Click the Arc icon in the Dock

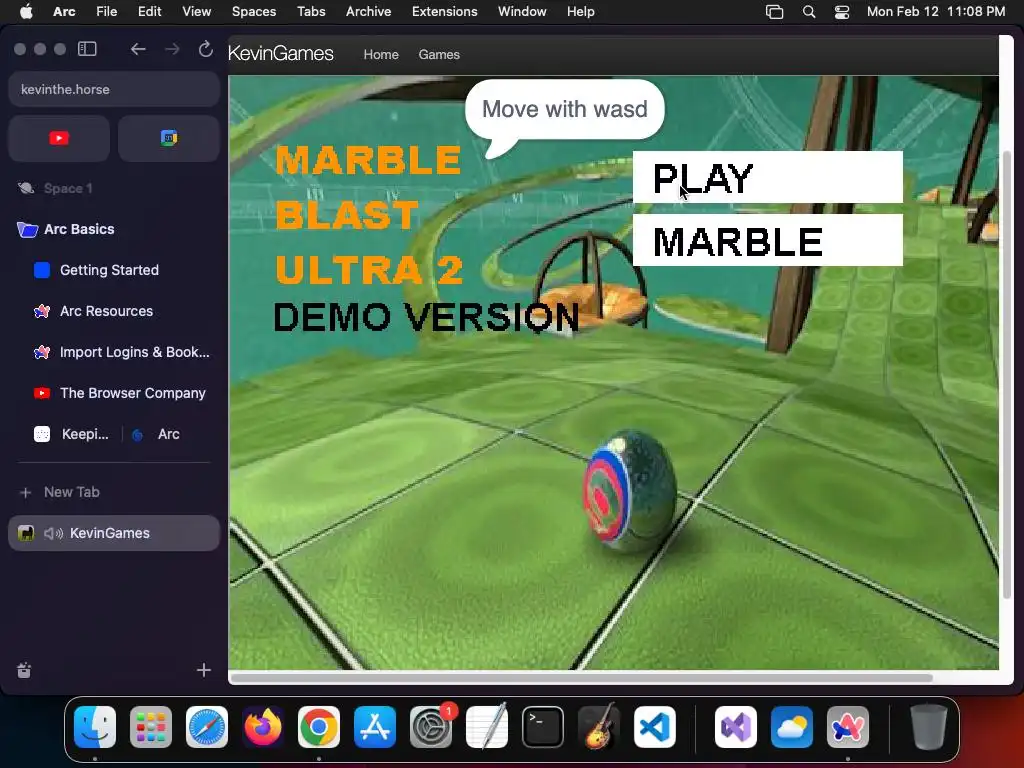[x=848, y=727]
